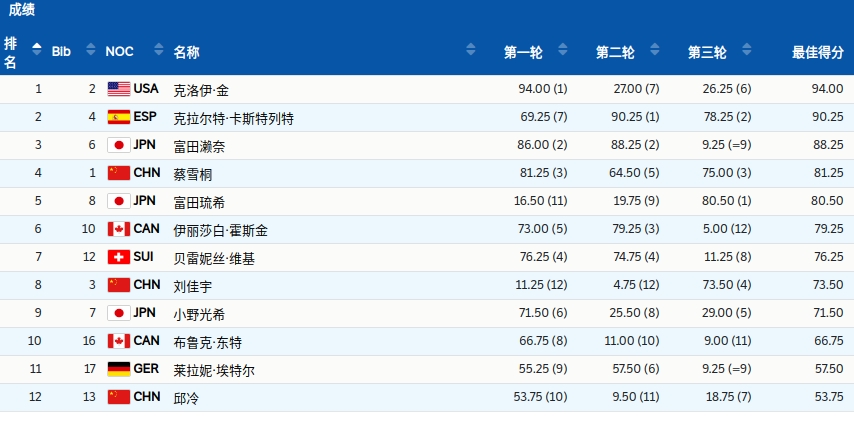Select 富田瀬奈 name in third row
Screen dimensions: 854x422
click(x=199, y=146)
